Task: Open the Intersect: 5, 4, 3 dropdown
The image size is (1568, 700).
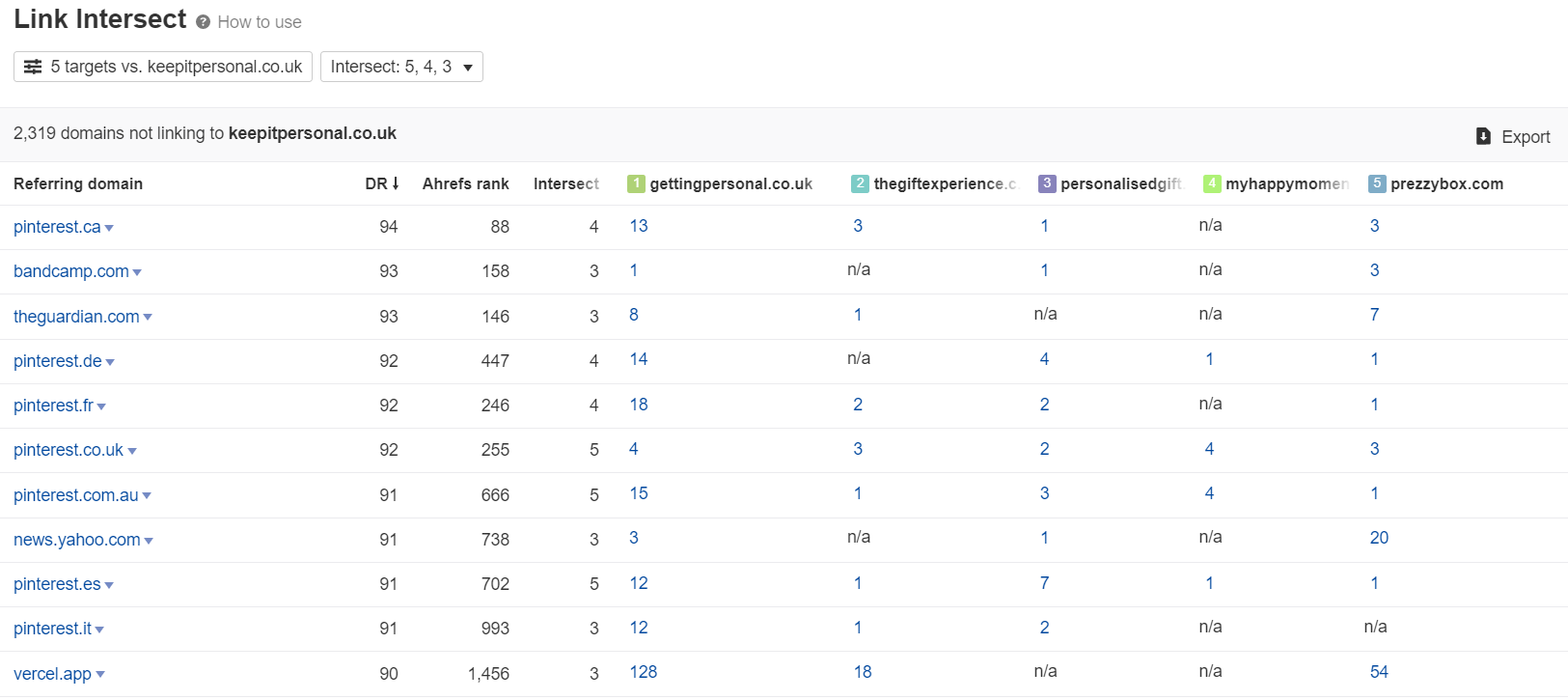Action: 401,67
